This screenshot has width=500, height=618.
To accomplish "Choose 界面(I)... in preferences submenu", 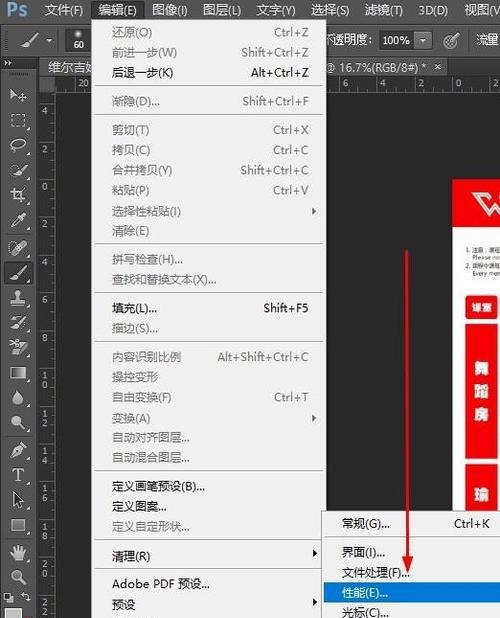I will (x=412, y=553).
